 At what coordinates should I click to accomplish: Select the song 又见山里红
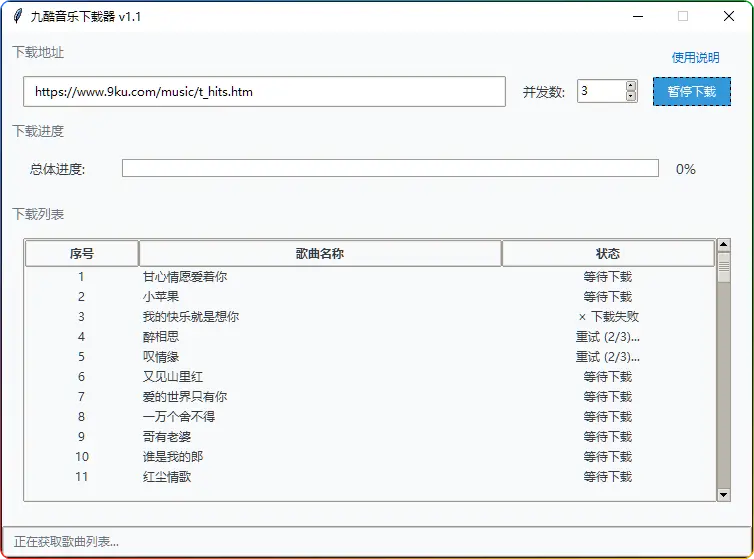(x=173, y=377)
